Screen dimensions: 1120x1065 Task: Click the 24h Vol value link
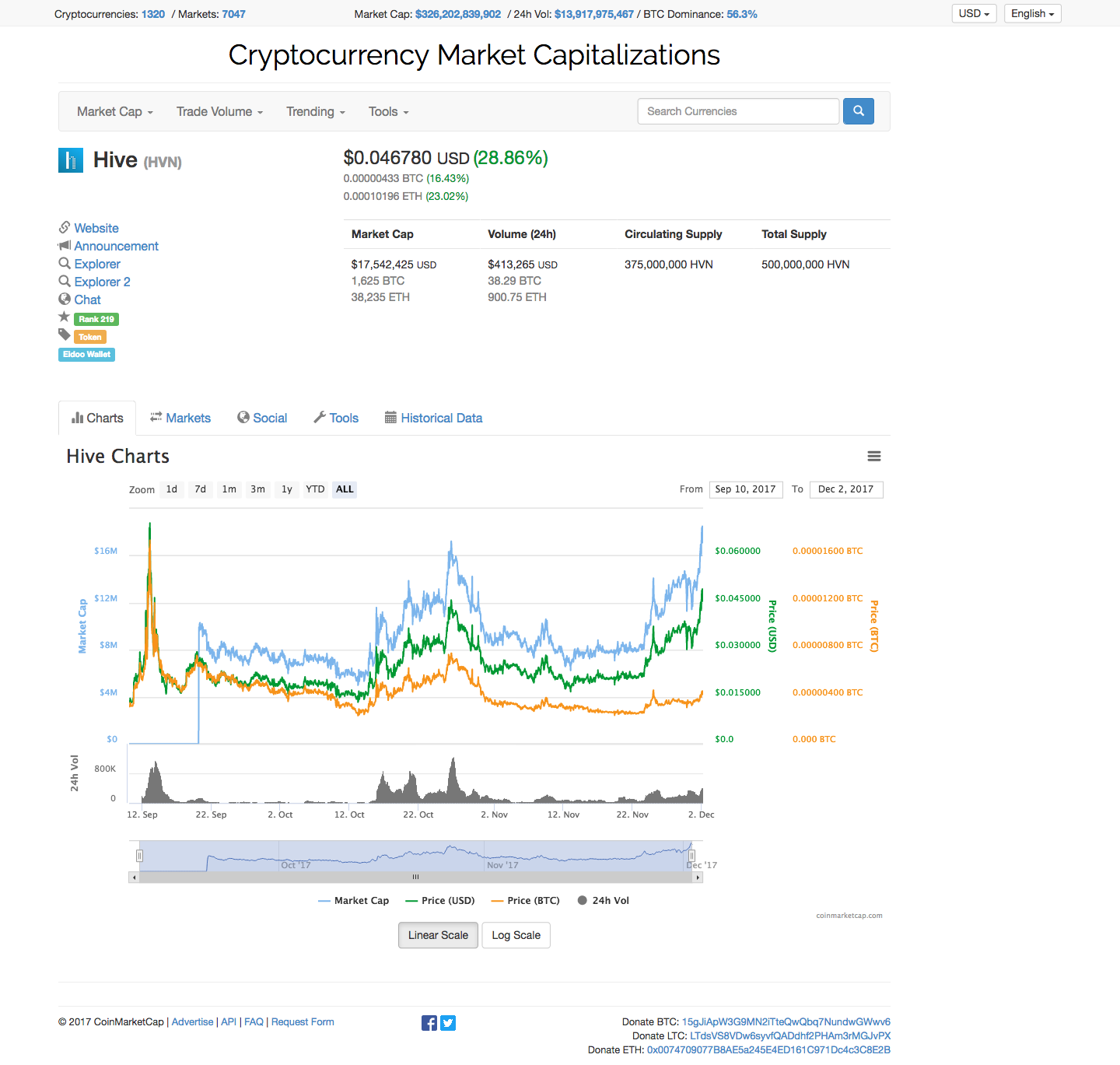point(594,14)
